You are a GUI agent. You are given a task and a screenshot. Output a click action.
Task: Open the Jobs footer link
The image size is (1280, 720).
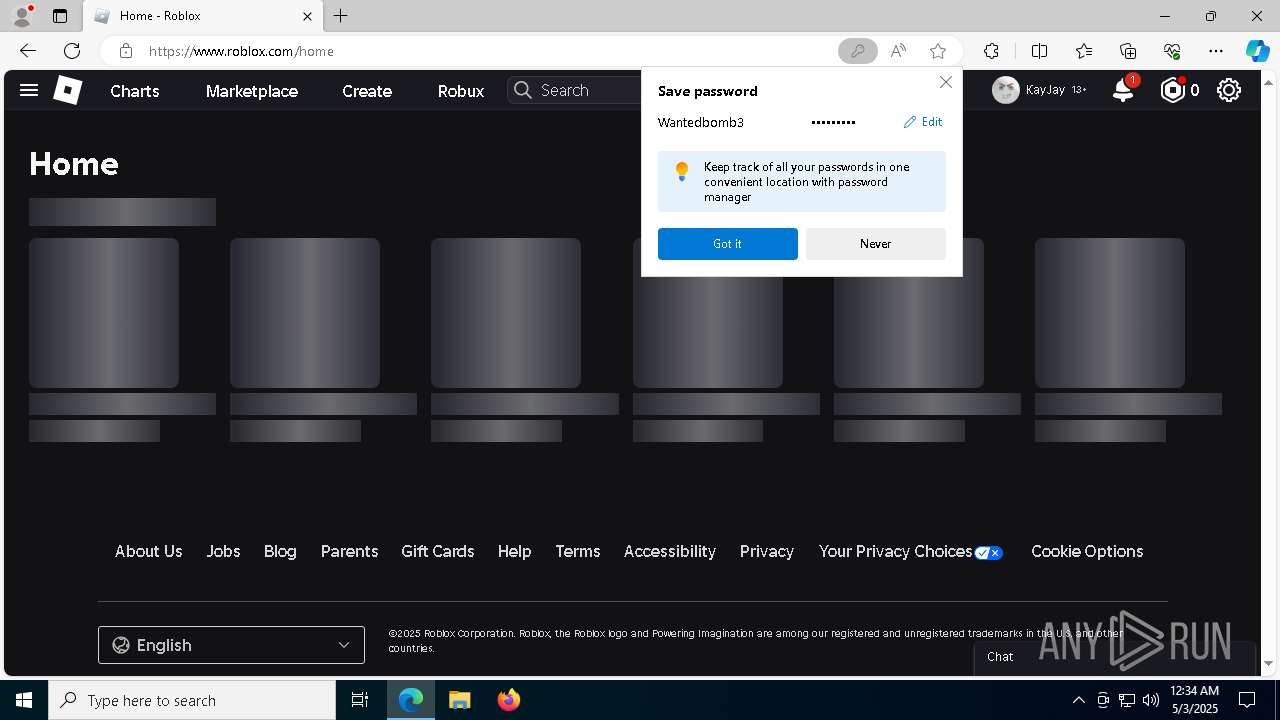223,551
